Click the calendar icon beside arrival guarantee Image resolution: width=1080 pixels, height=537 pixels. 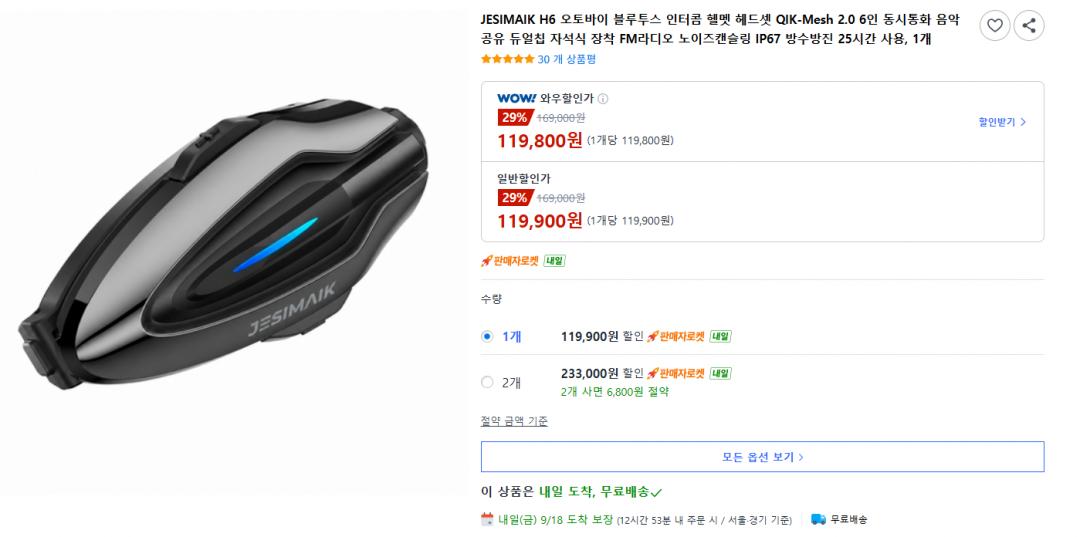coord(487,519)
